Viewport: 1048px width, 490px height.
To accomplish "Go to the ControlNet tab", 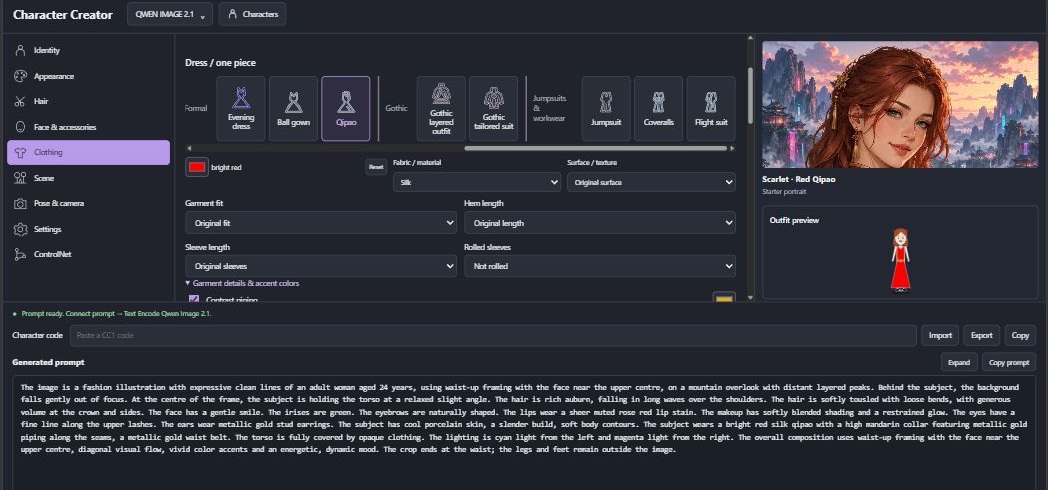I will [88, 255].
